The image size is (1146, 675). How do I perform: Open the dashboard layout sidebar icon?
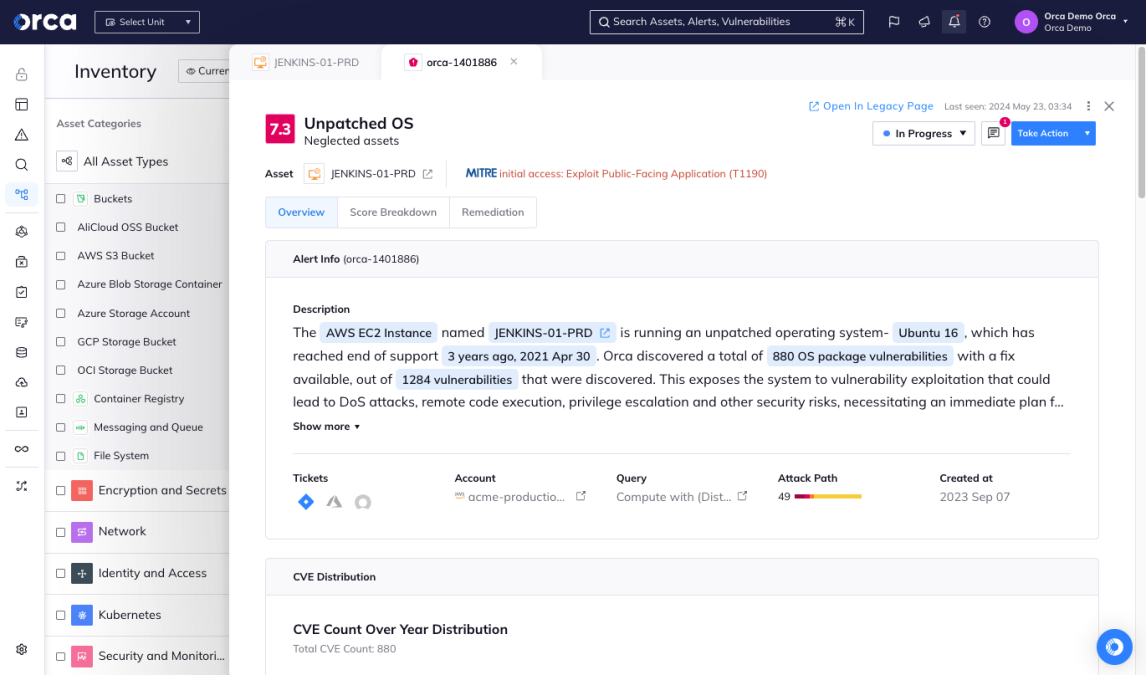tap(22, 104)
